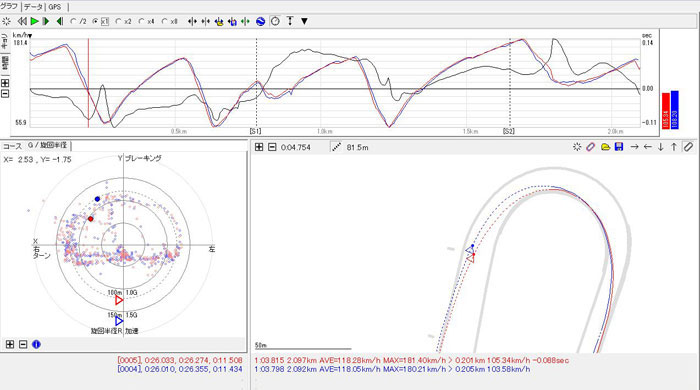The width and height of the screenshot is (700, 390).
Task: Save the map with floppy disk icon
Action: click(x=619, y=147)
